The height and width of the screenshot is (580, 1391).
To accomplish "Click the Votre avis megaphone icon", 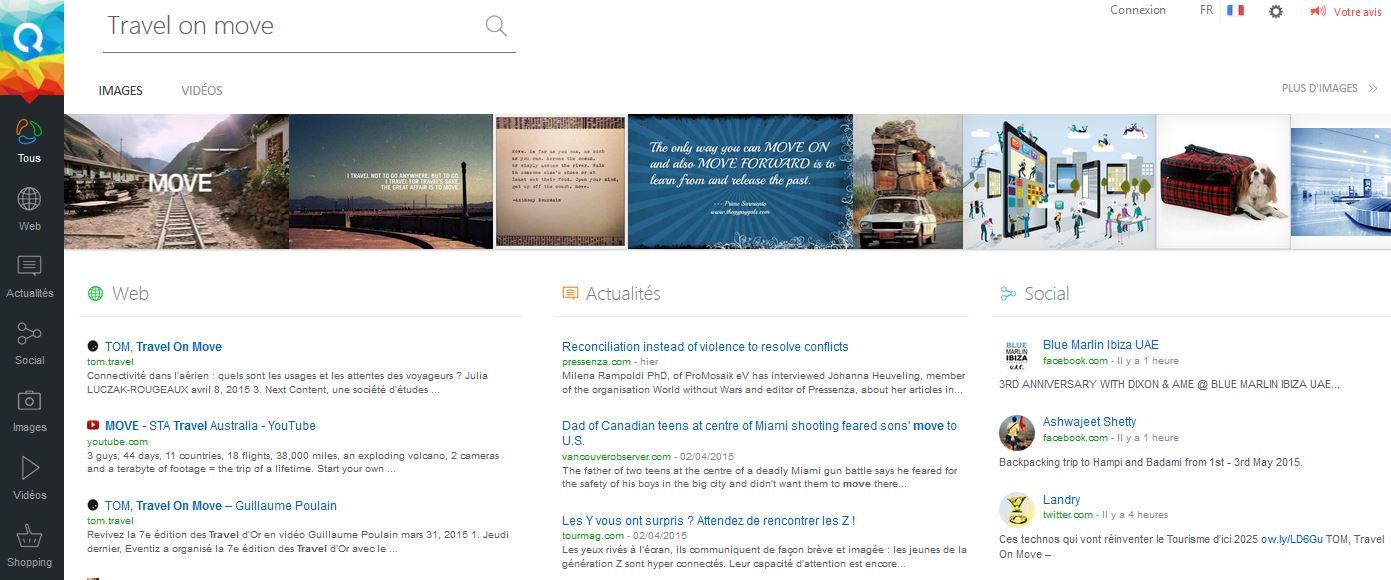I will click(x=1318, y=11).
